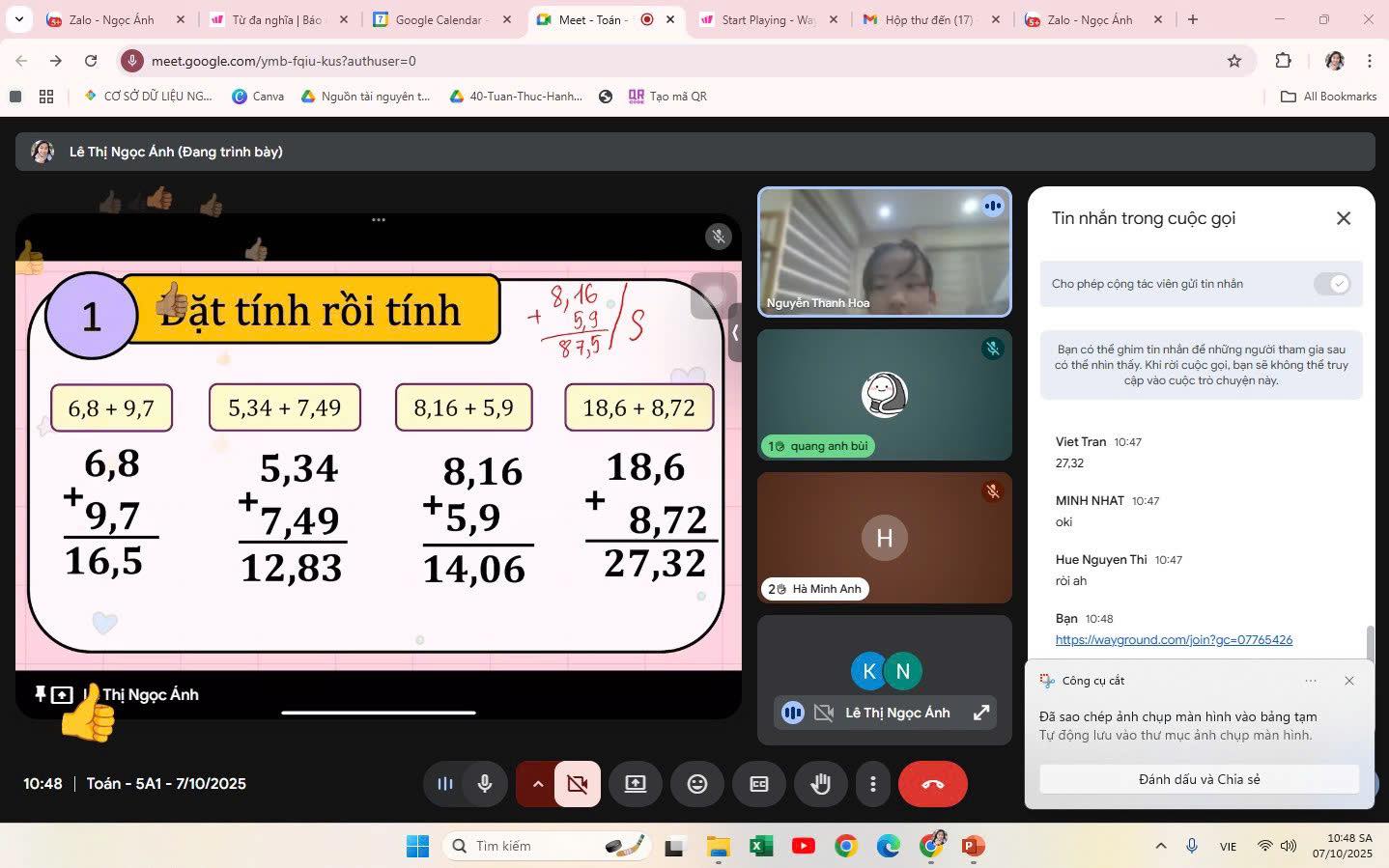Screen dimensions: 1389x868
Task: Open the emoji reactions picker
Action: [696, 784]
